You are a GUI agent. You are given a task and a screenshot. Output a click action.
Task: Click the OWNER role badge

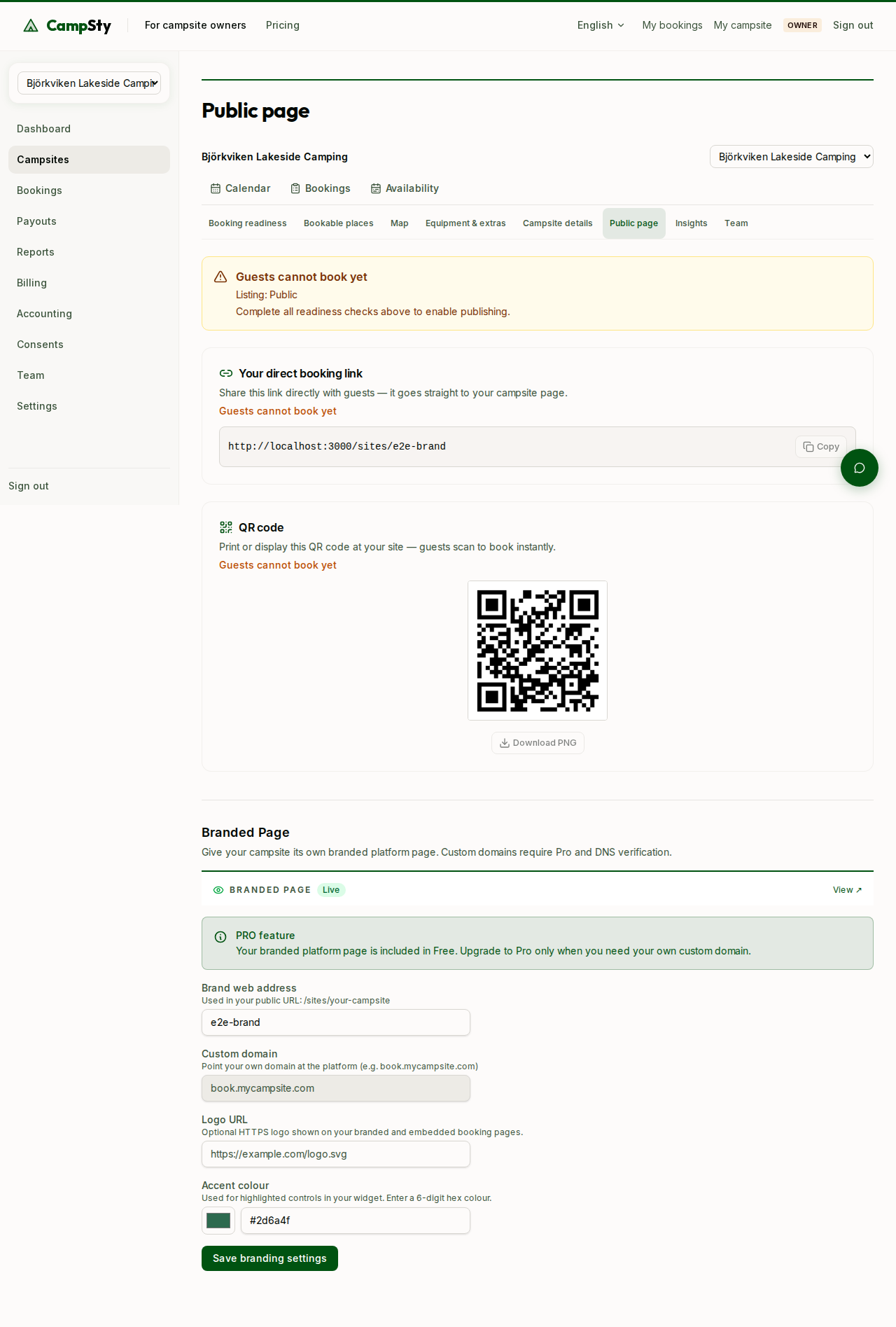click(802, 25)
